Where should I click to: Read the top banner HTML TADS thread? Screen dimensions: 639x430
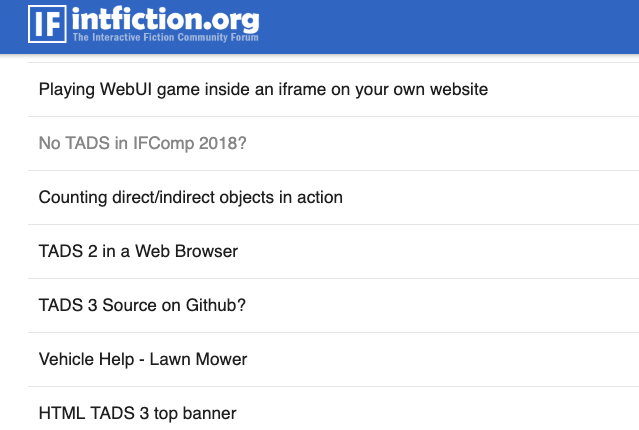[137, 412]
